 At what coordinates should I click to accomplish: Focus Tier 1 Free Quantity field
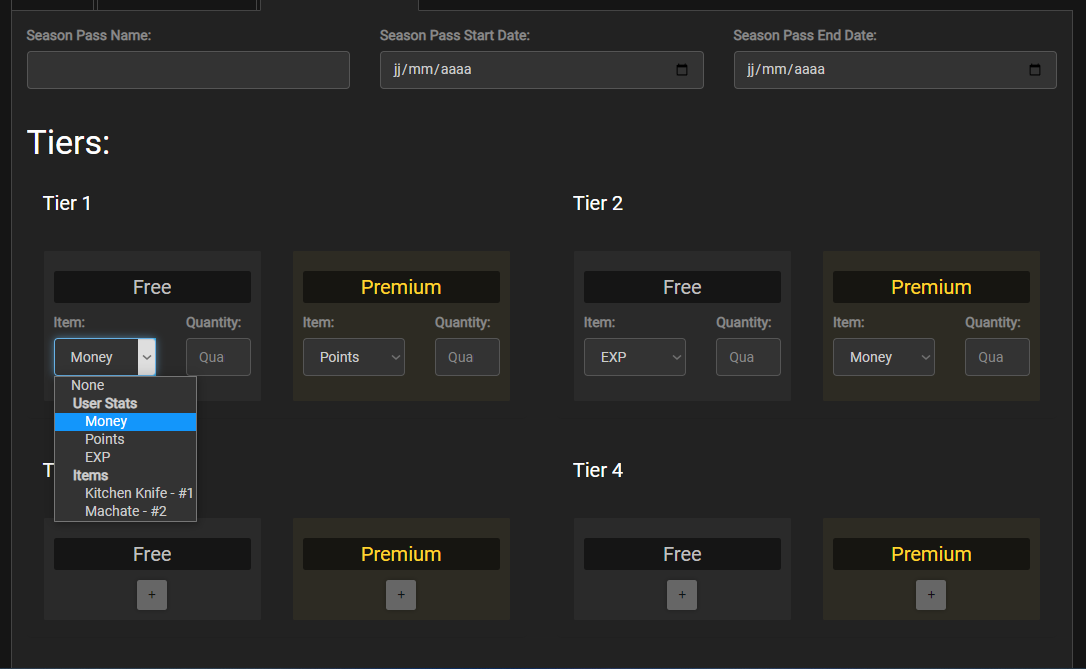click(x=218, y=357)
